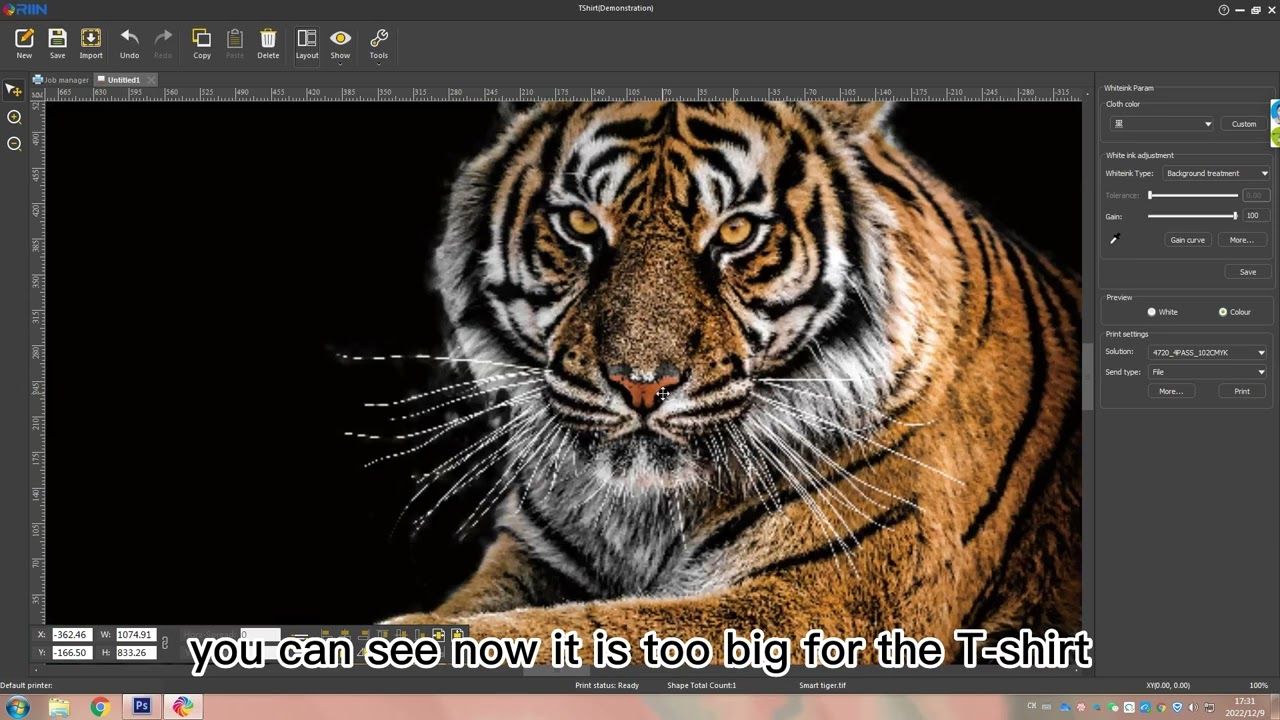
Task: Click the Copy toolbar icon
Action: point(202,43)
